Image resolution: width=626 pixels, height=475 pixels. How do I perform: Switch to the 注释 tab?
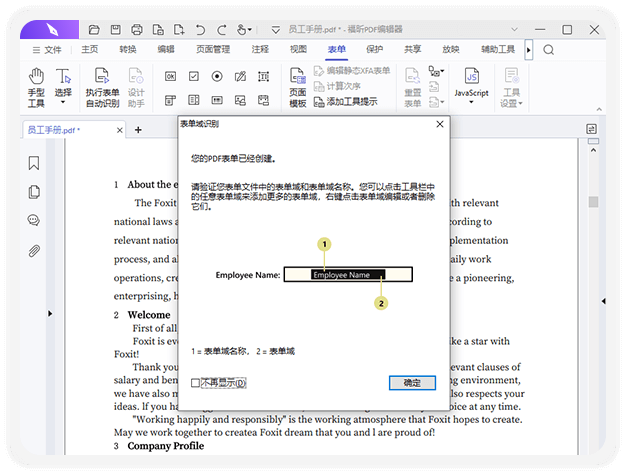(x=260, y=49)
